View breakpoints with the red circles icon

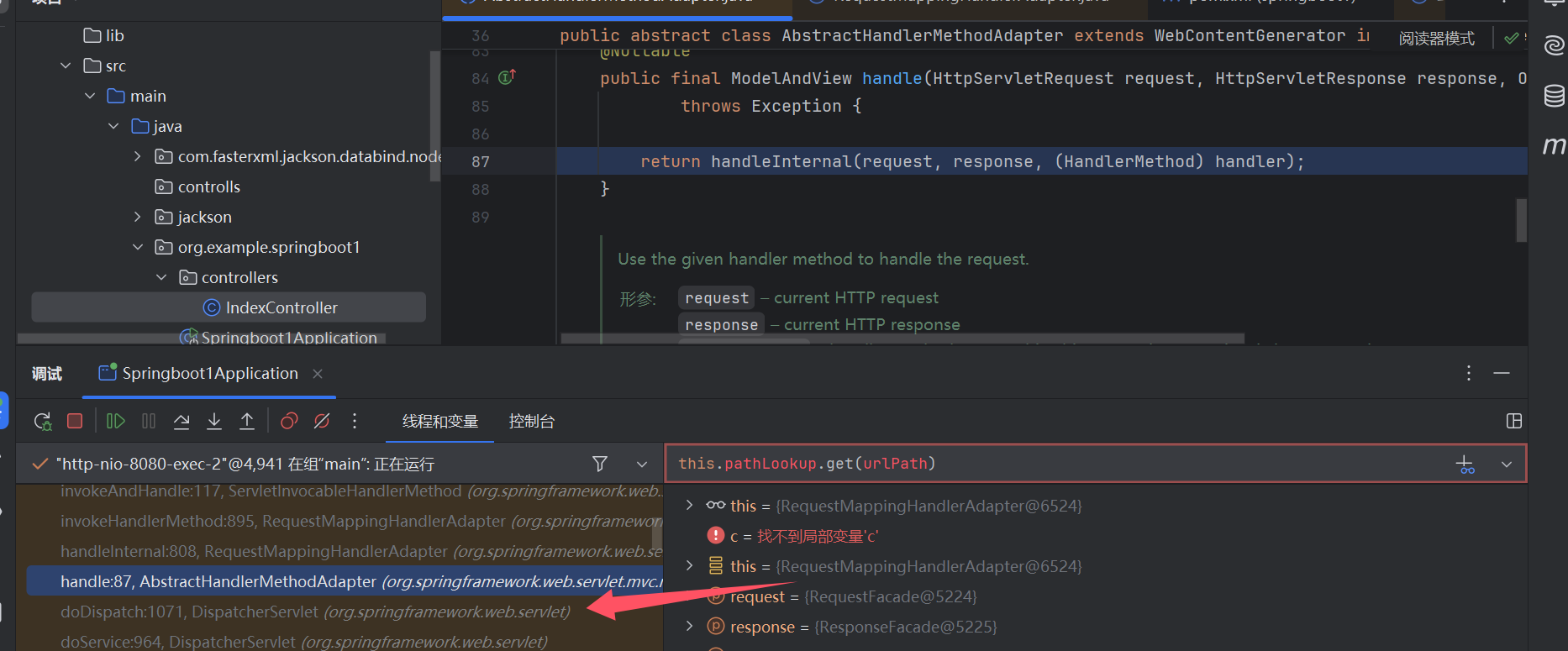point(289,421)
